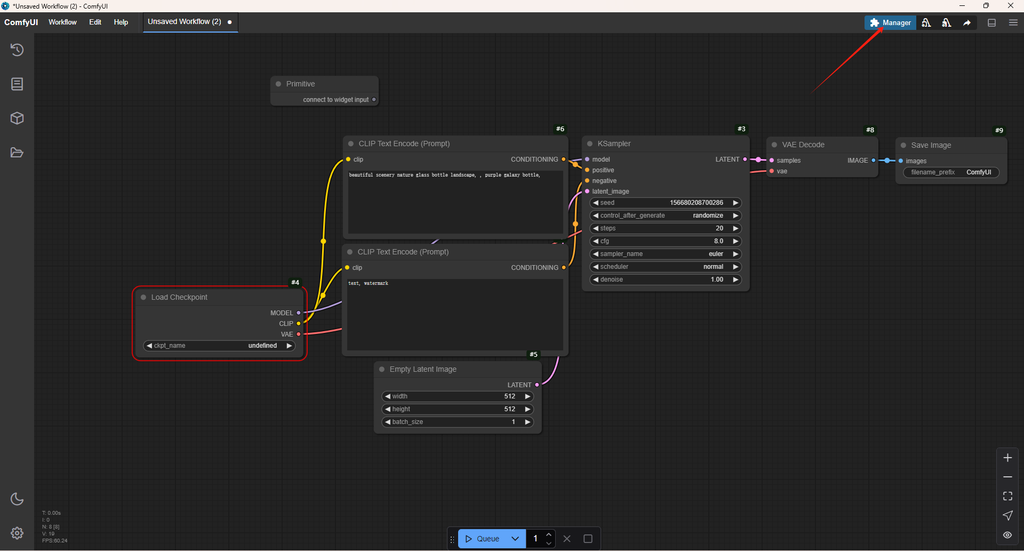1024x551 pixels.
Task: Open the Edit menu
Action: coord(95,22)
